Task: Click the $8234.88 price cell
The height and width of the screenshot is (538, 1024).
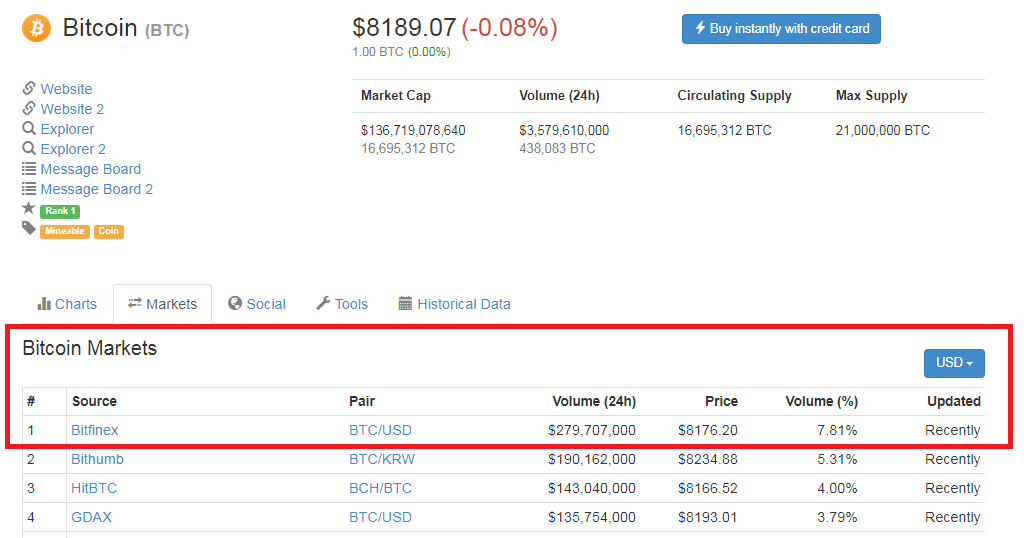Action: click(x=707, y=459)
